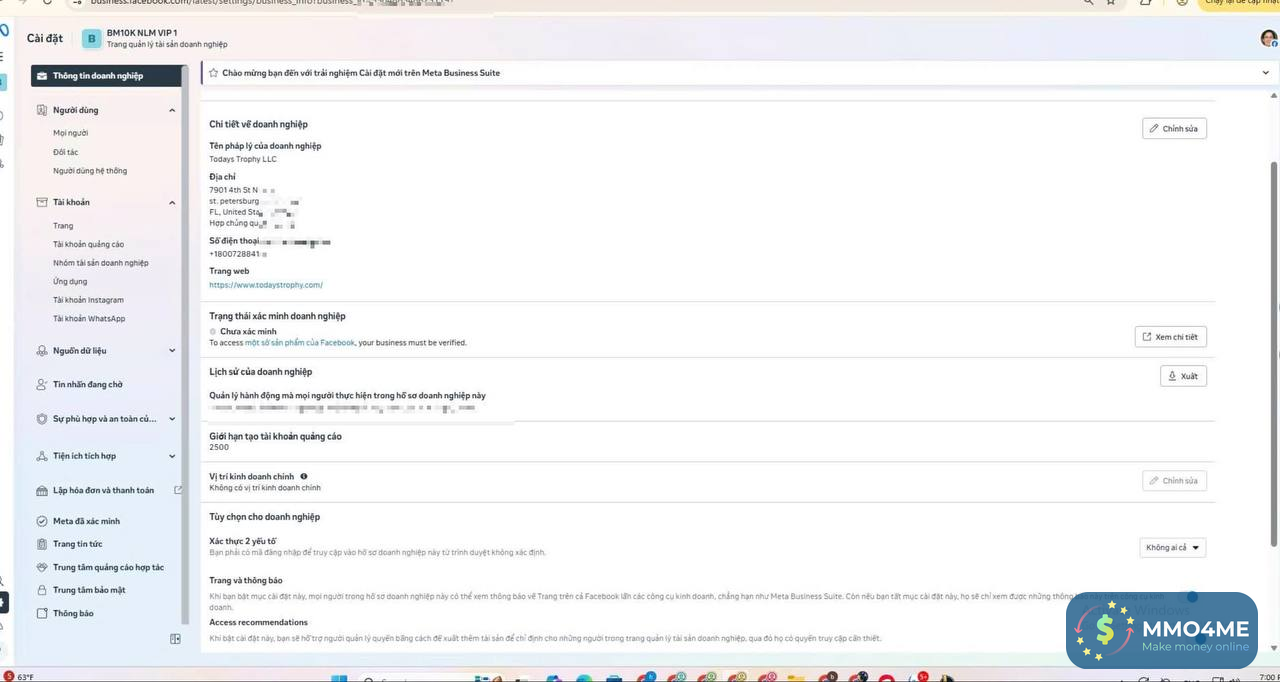
Task: Open Tài khoản Instagram
Action: [89, 300]
